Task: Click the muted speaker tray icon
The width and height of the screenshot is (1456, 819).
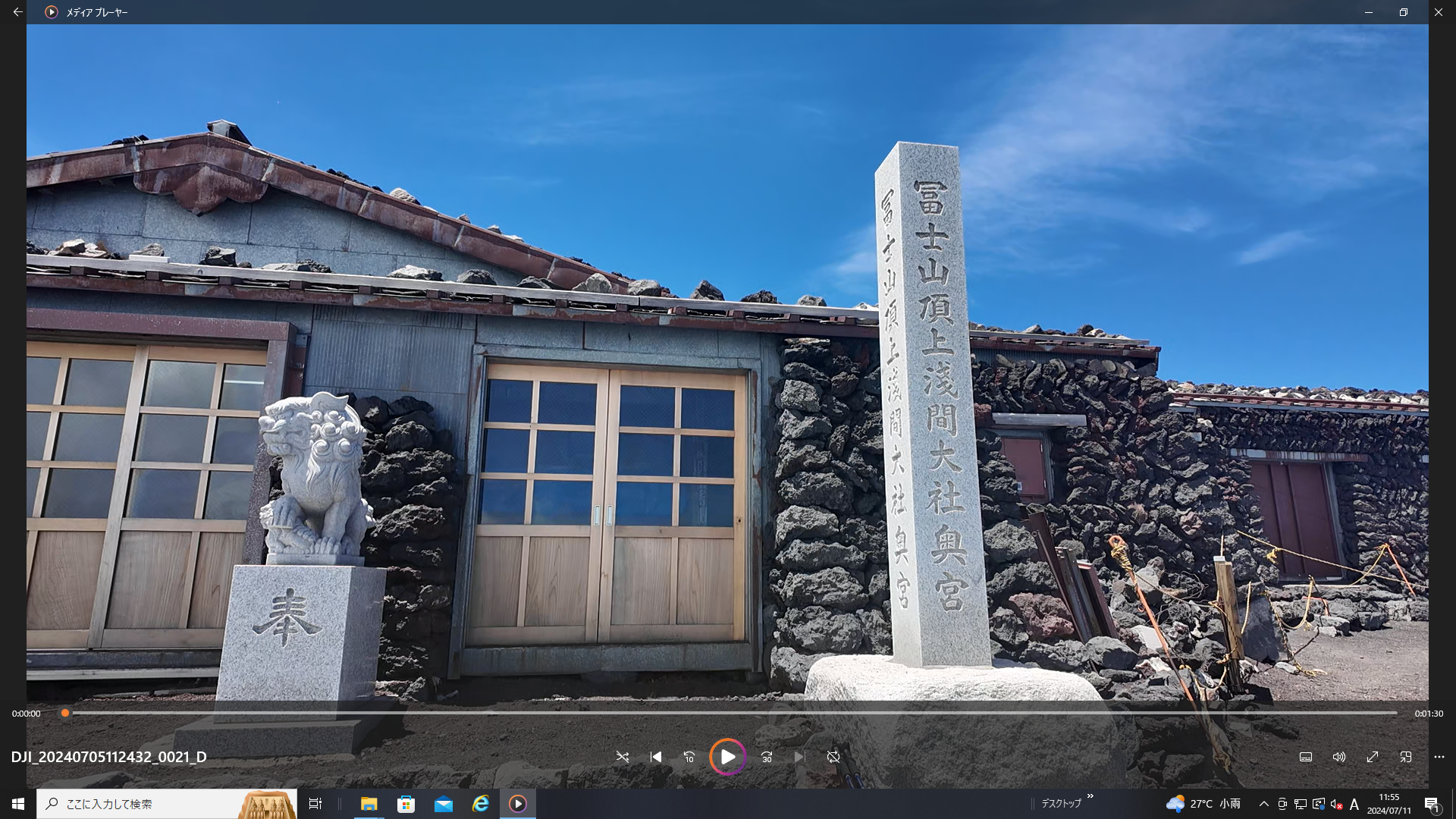Action: (1337, 804)
